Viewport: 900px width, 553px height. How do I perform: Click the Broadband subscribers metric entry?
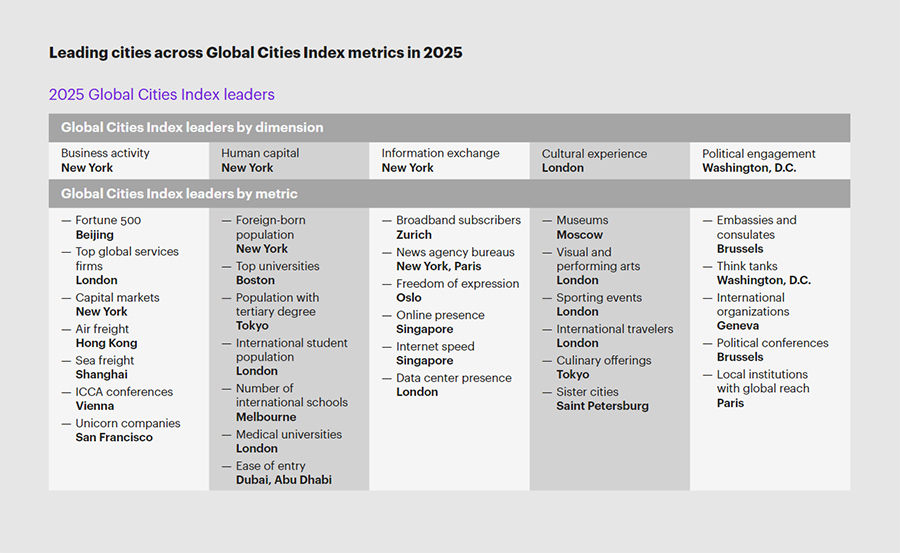(458, 221)
